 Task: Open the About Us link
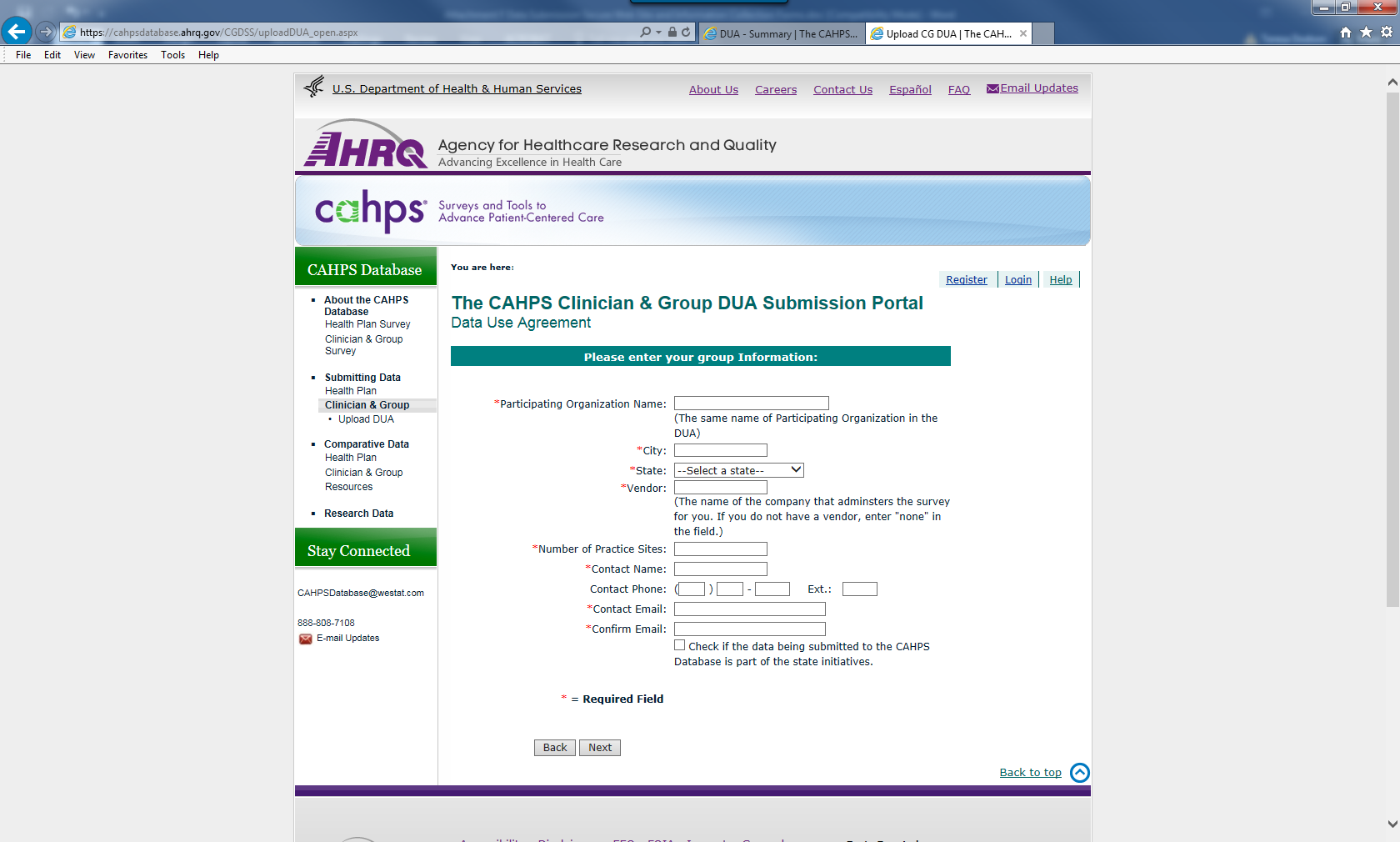pyautogui.click(x=713, y=90)
